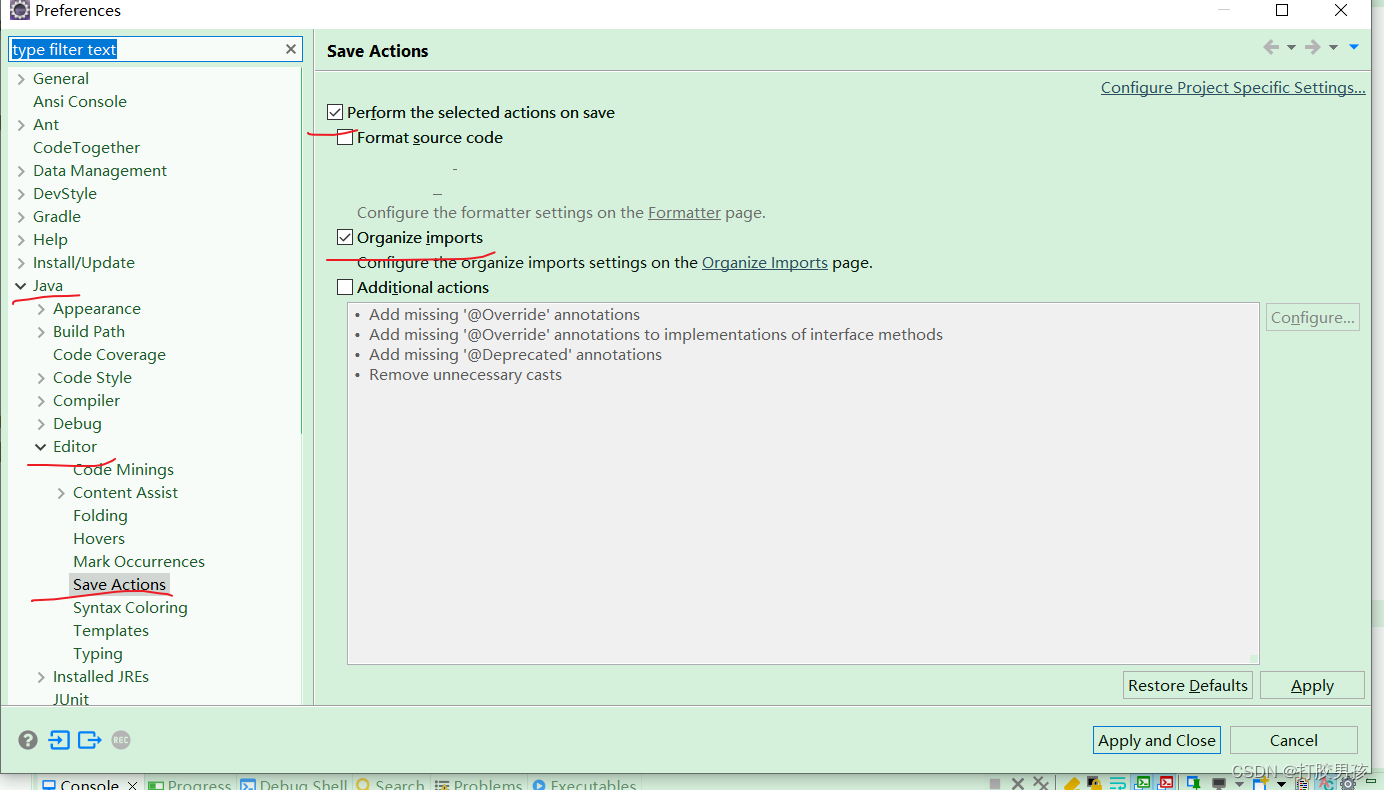Enable the Additional actions checkbox
The width and height of the screenshot is (1384, 790).
[x=345, y=288]
